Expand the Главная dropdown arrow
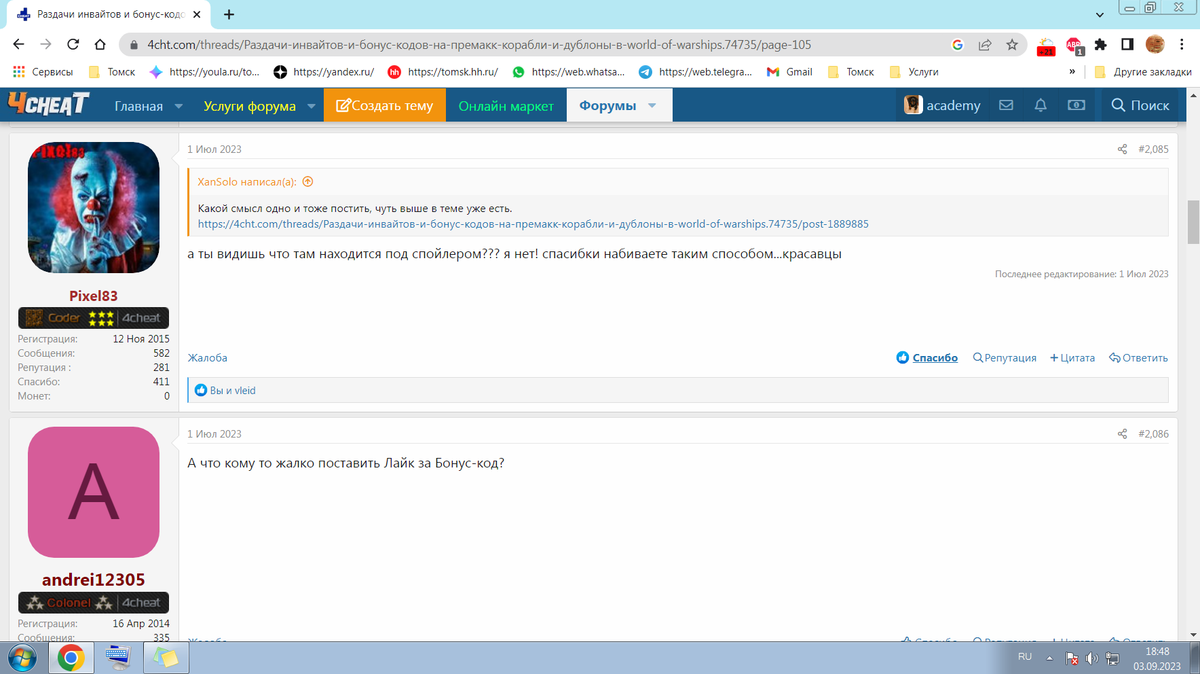The height and width of the screenshot is (674, 1200). pyautogui.click(x=179, y=106)
